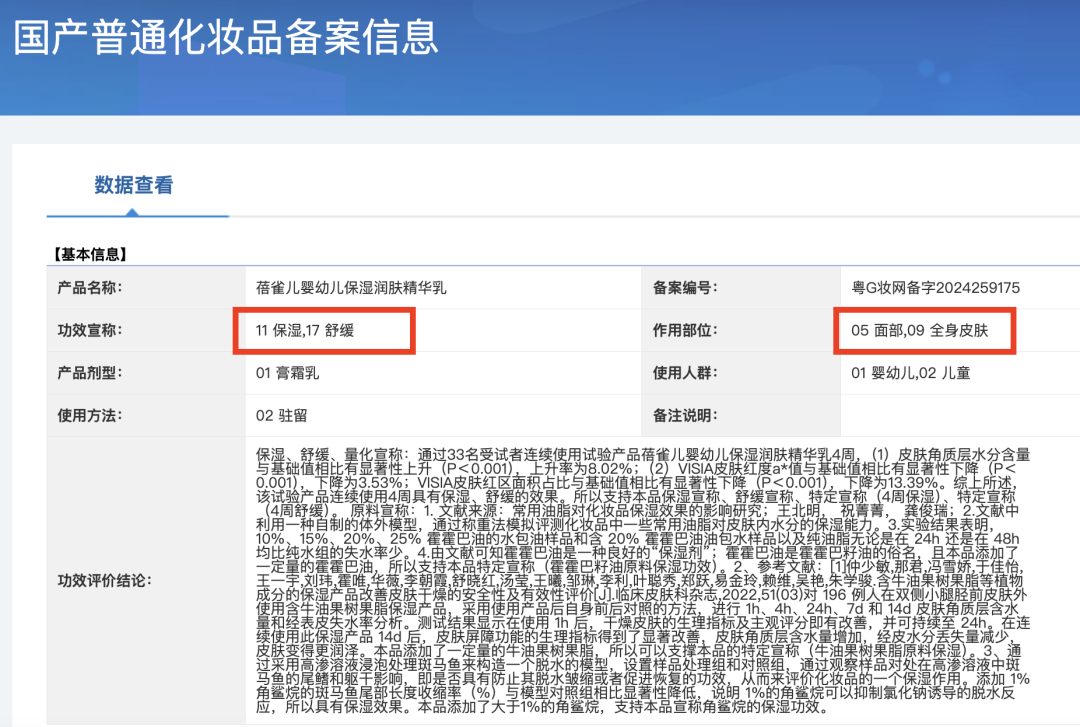This screenshot has height=727, width=1080.
Task: Select the value 01 膏霜乳
Action: (287, 373)
